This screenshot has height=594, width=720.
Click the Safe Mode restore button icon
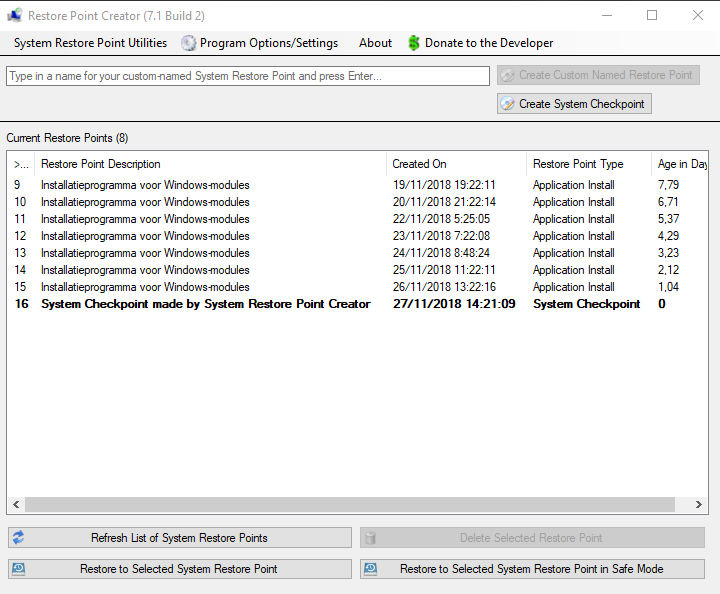[x=371, y=569]
